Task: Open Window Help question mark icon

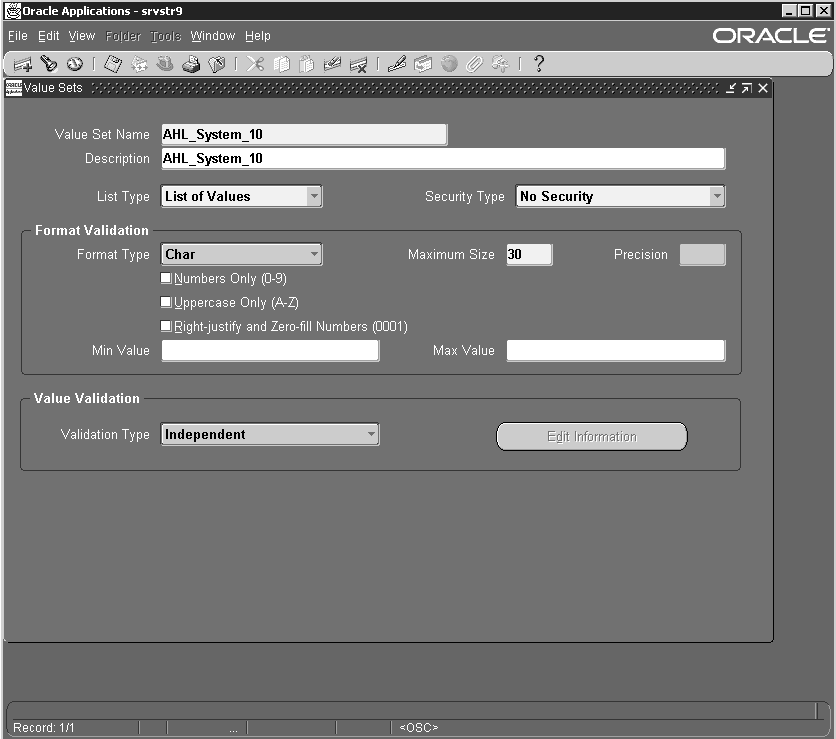Action: coord(539,64)
